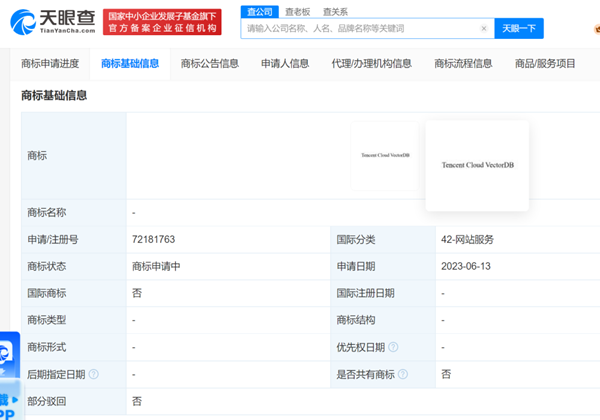The image size is (600, 420).
Task: Click help icon beside 后期指定日期
Action: [94, 374]
